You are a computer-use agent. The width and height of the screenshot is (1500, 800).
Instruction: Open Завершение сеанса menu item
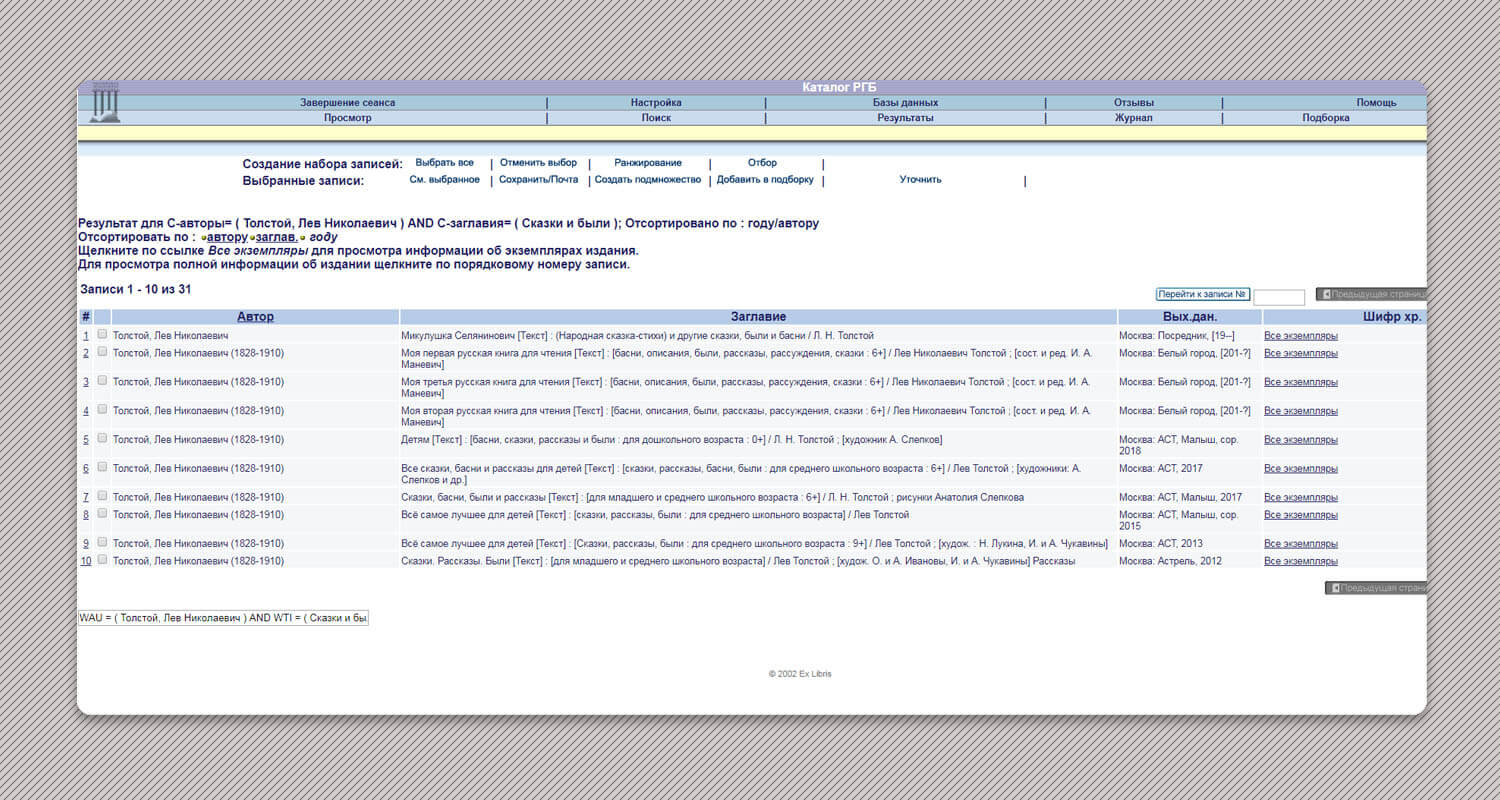click(347, 103)
